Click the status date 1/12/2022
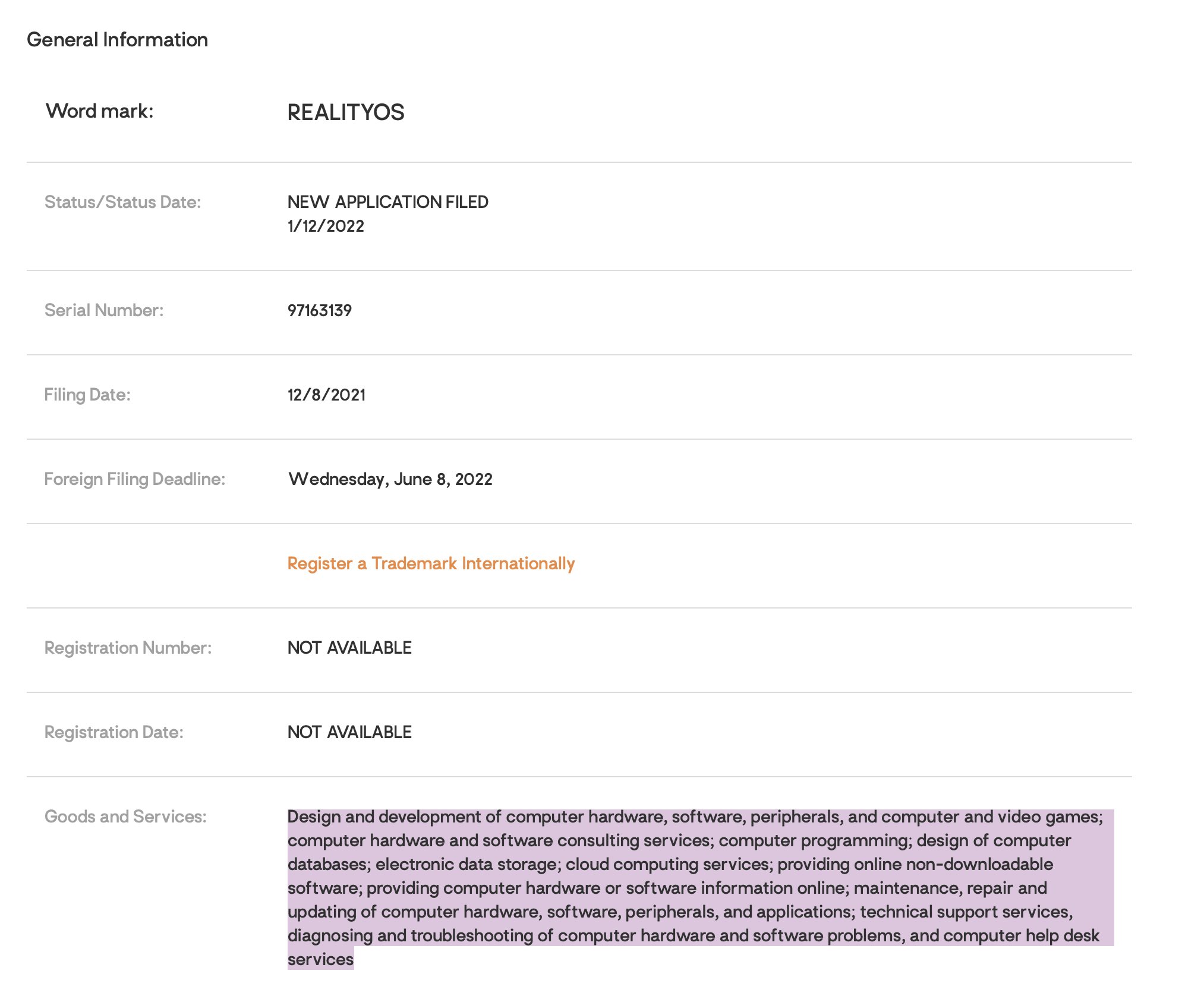The height and width of the screenshot is (996, 1204). coord(326,226)
